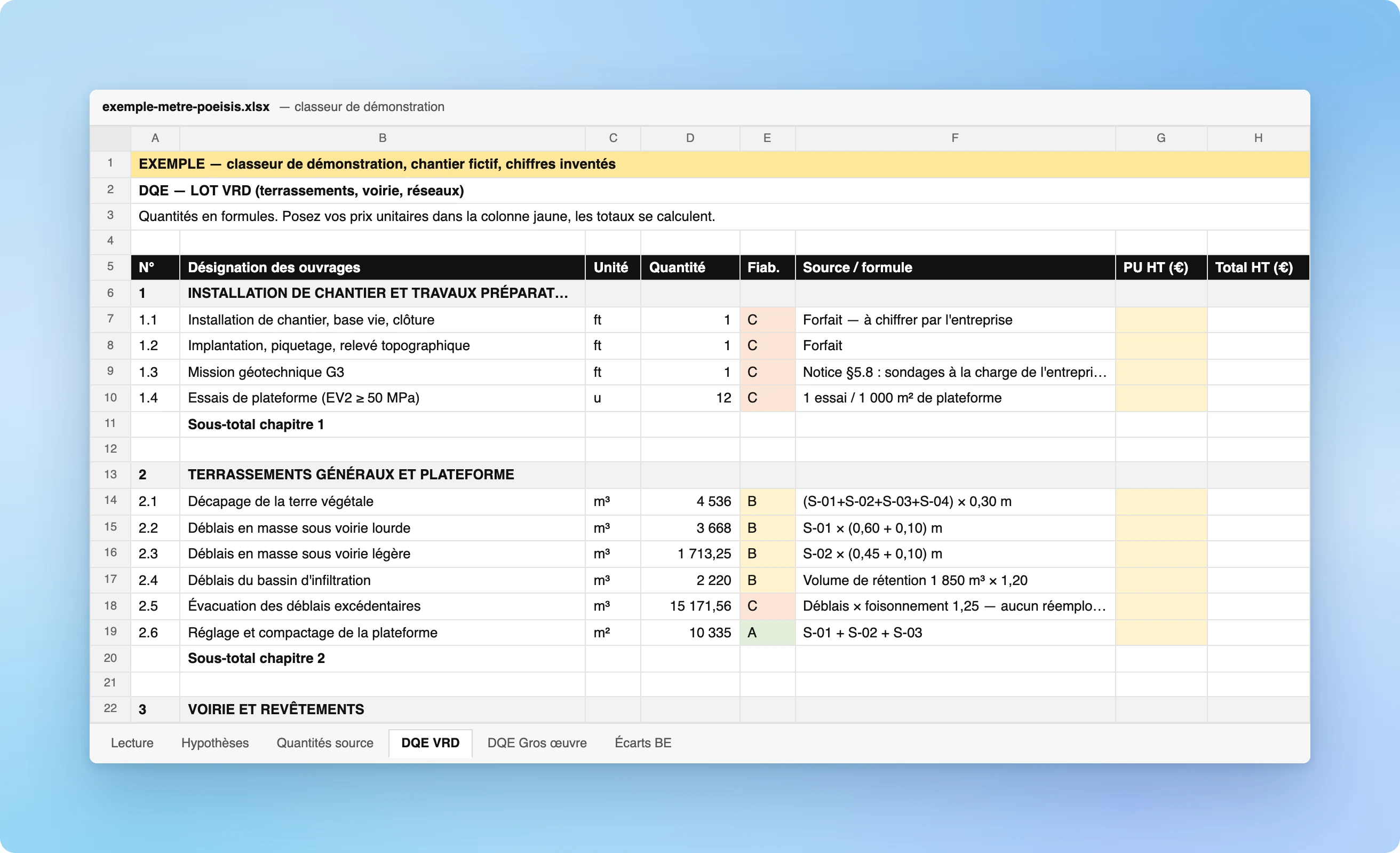Click the yellow EXEMPLE banner in row 1
This screenshot has height=853, width=1400.
[x=720, y=164]
